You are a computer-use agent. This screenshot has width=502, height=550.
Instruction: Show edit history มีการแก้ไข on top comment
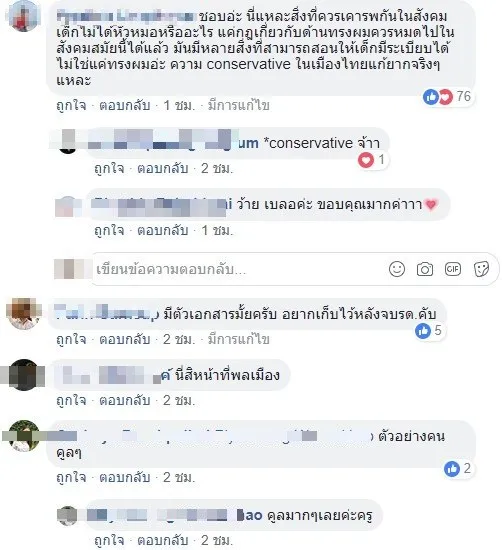click(239, 105)
